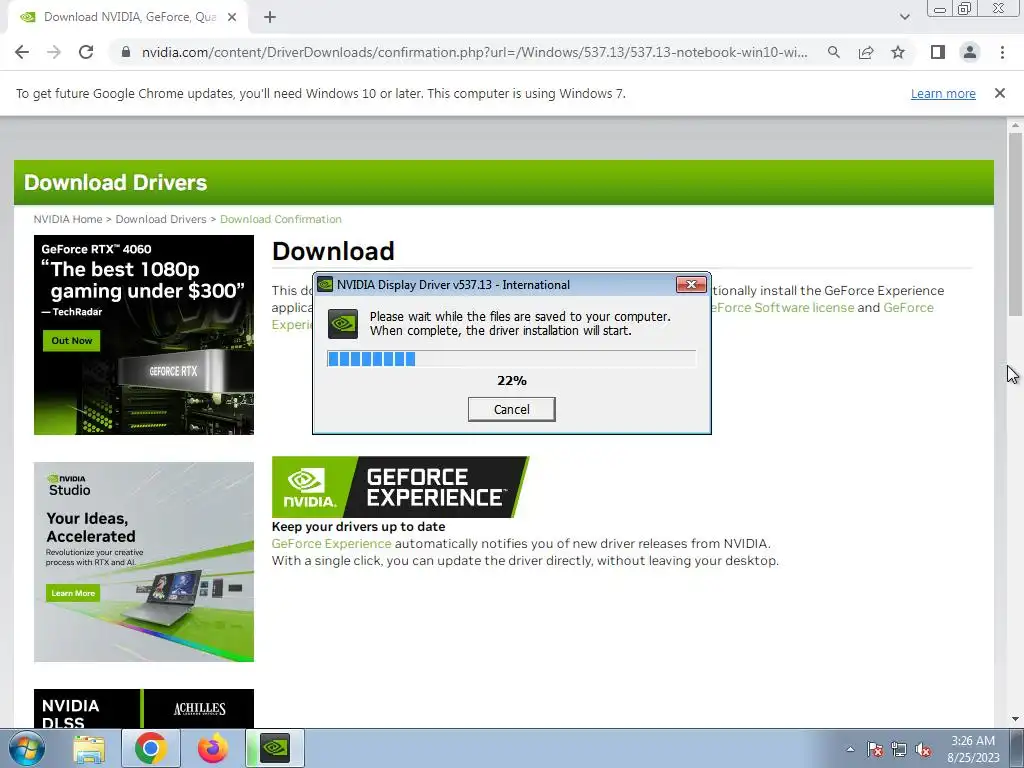
Task: Open Windows Explorer from taskbar
Action: (89, 748)
